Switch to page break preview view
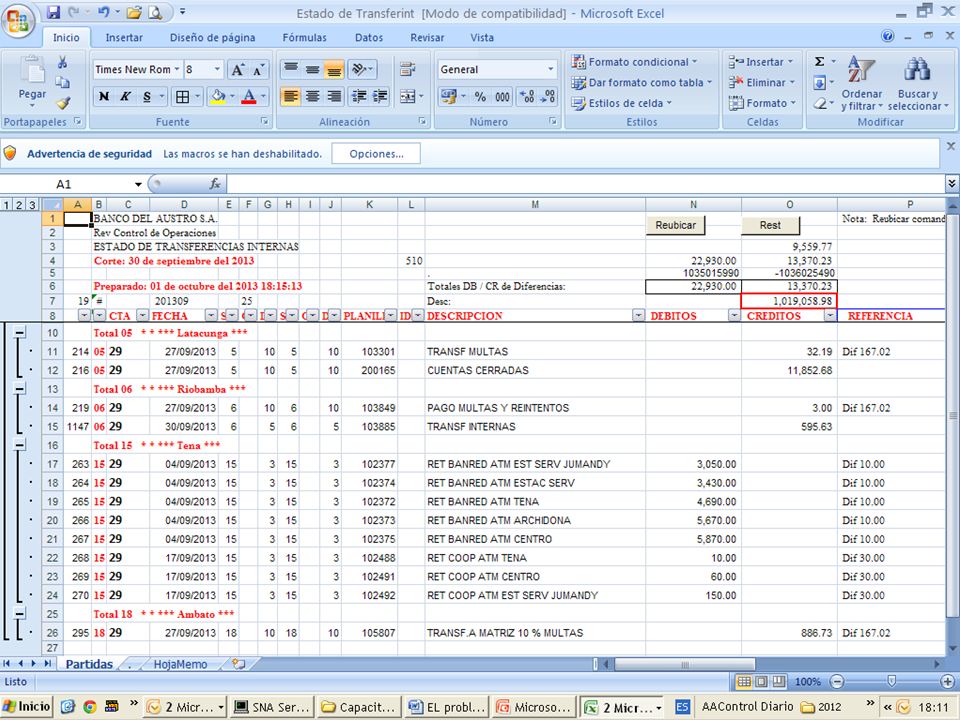Screen dimensions: 960x720 (779, 681)
